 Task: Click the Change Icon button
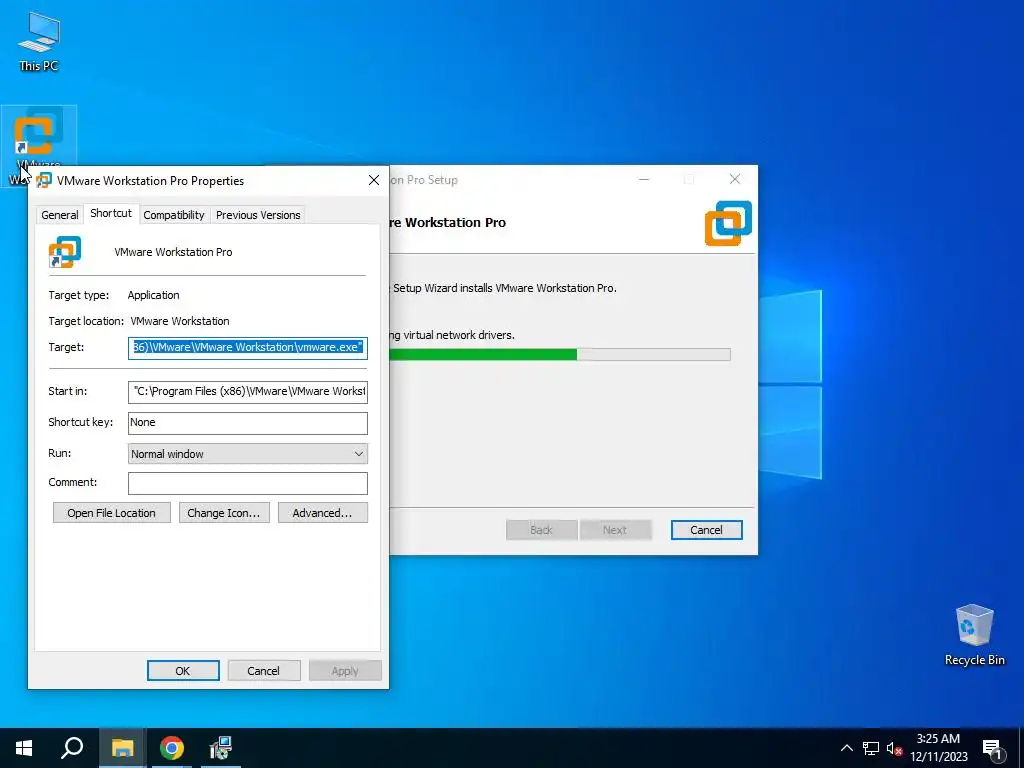click(224, 513)
